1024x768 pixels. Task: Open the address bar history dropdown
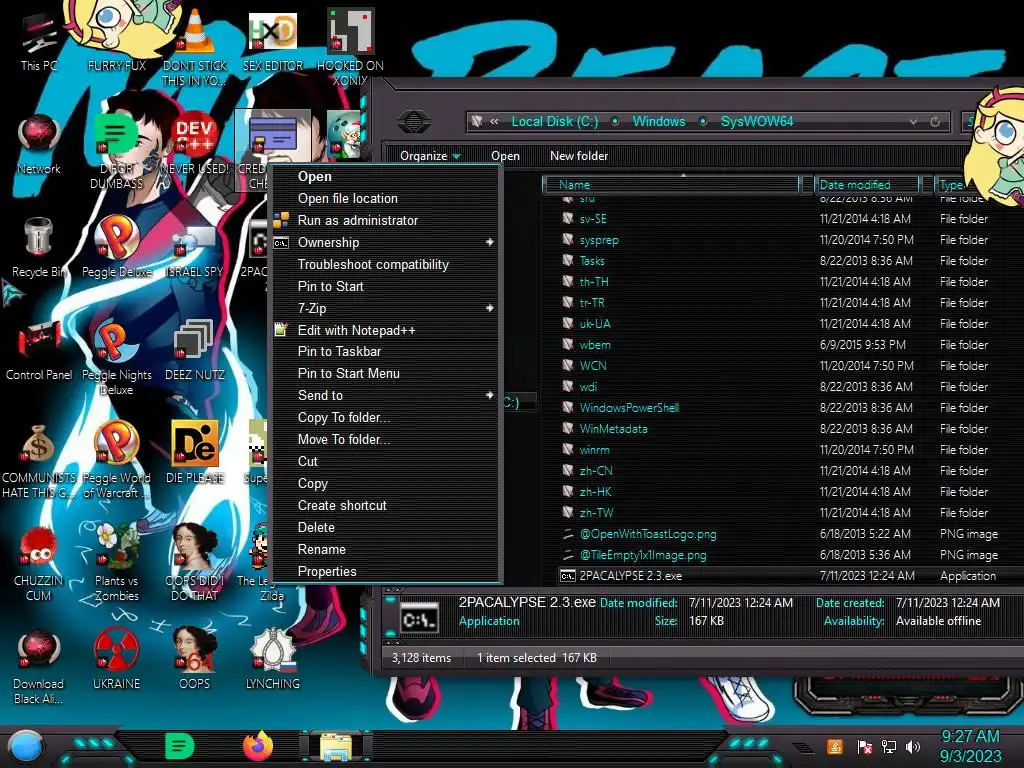(913, 121)
